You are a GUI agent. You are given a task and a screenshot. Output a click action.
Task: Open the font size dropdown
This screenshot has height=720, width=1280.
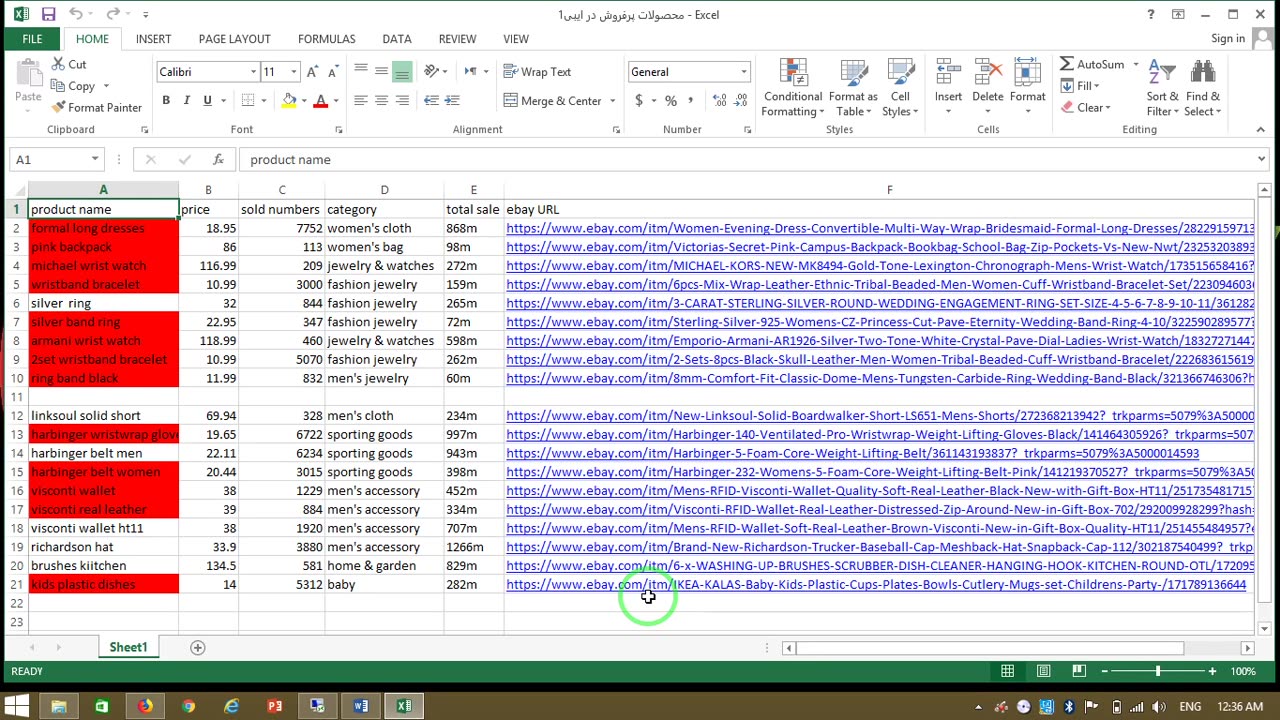293,72
